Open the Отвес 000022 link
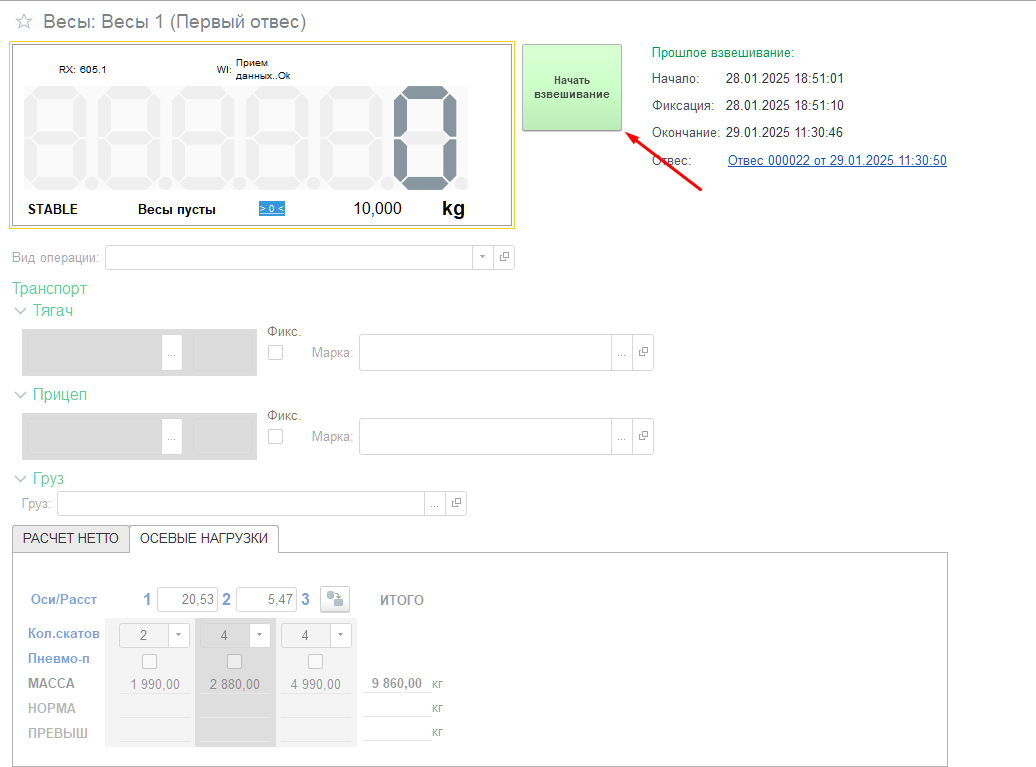Screen dimensions: 1036x767 click(837, 160)
